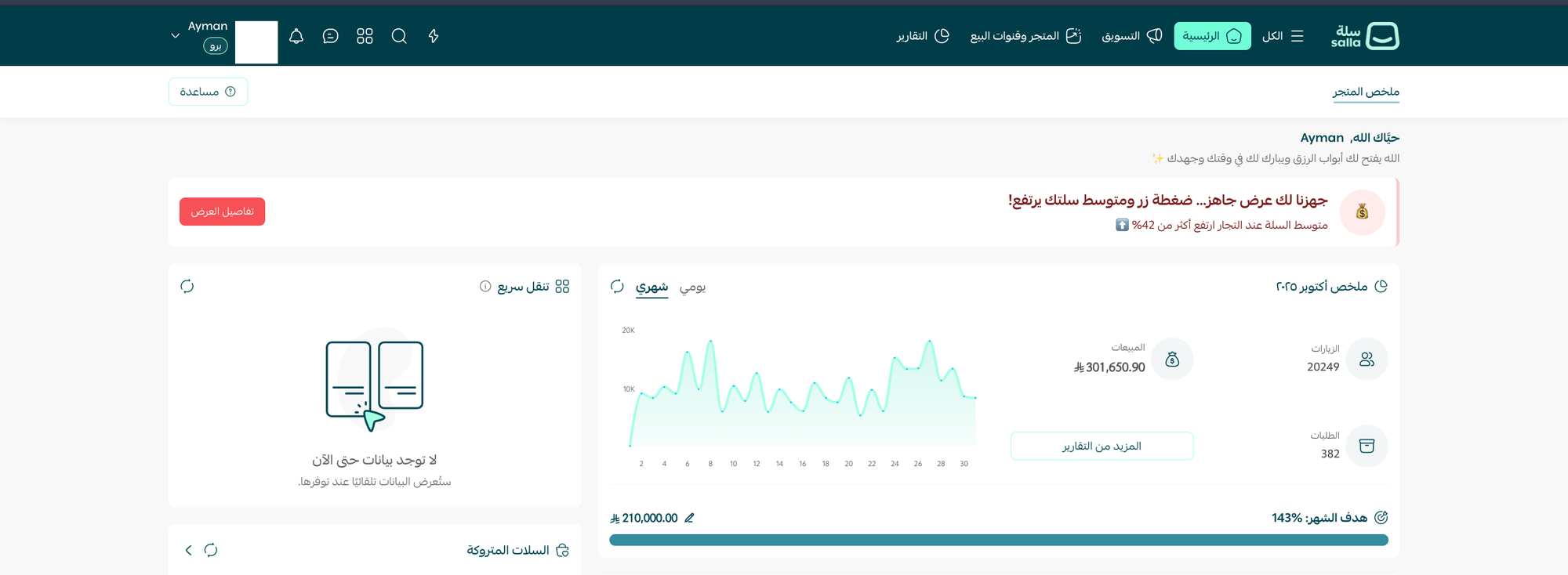1568x575 pixels.
Task: Select the monthly (شهري) chart tab
Action: 652,287
